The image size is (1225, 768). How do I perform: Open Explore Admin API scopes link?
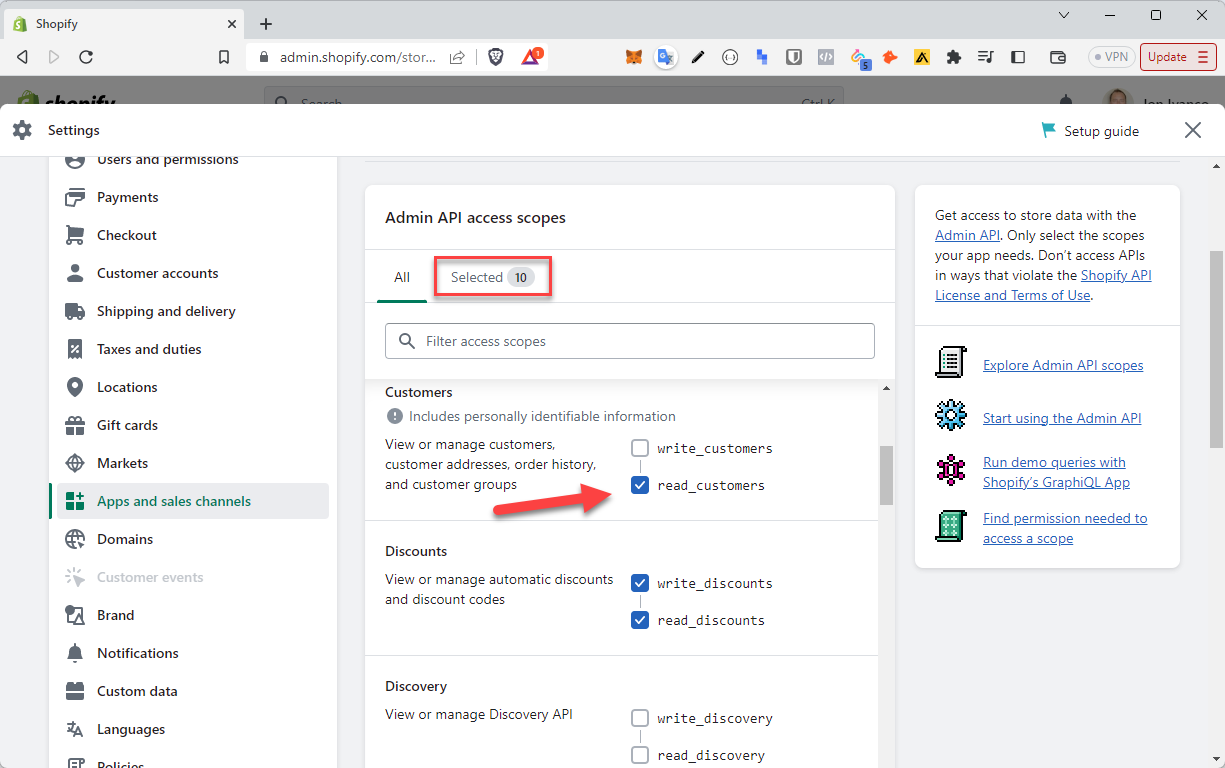point(1063,365)
